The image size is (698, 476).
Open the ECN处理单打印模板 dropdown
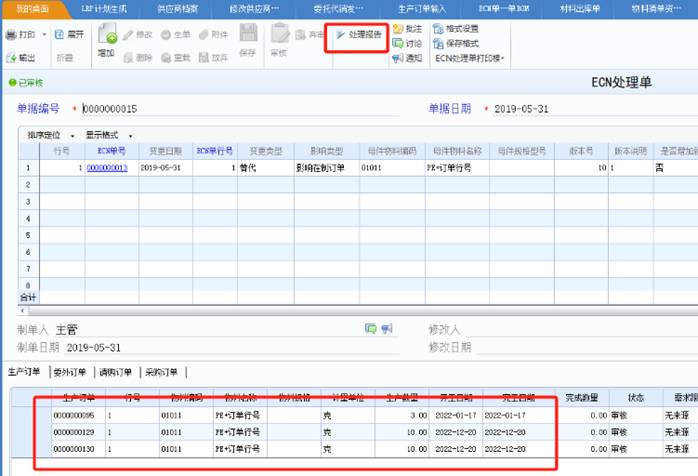point(470,58)
